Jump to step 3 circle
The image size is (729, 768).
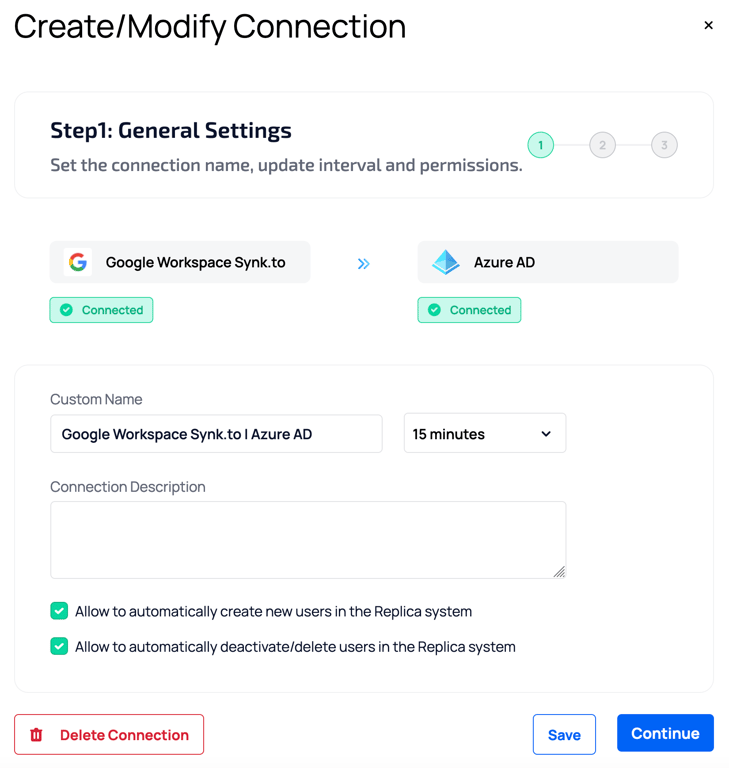click(664, 145)
